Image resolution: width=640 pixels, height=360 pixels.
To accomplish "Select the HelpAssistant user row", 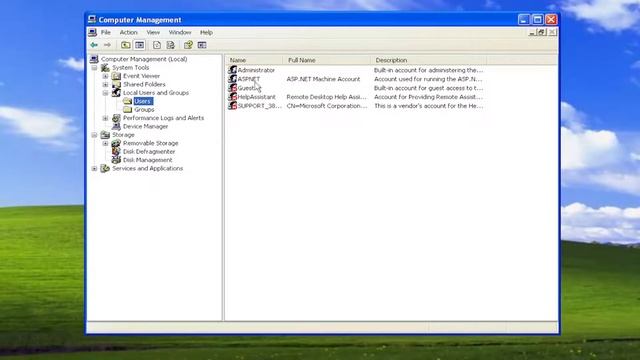I will tap(356, 97).
